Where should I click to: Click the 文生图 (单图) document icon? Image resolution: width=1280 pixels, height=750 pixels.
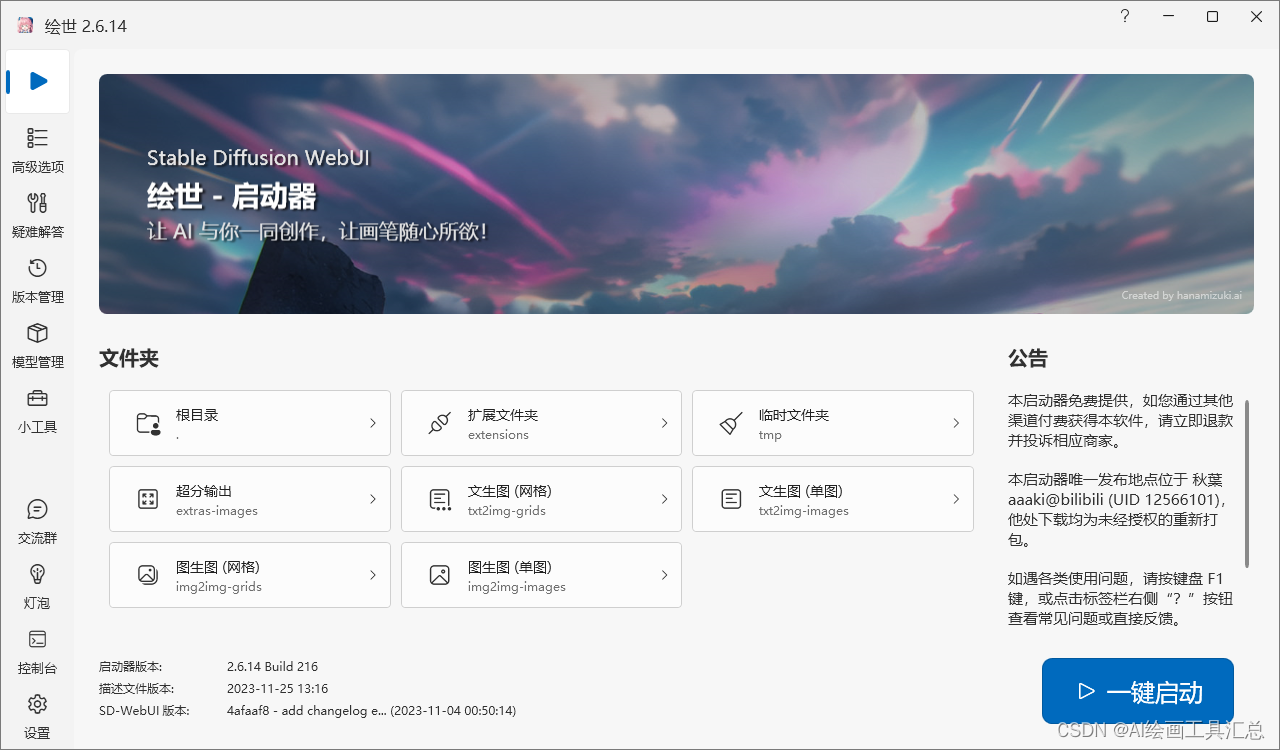click(x=731, y=498)
